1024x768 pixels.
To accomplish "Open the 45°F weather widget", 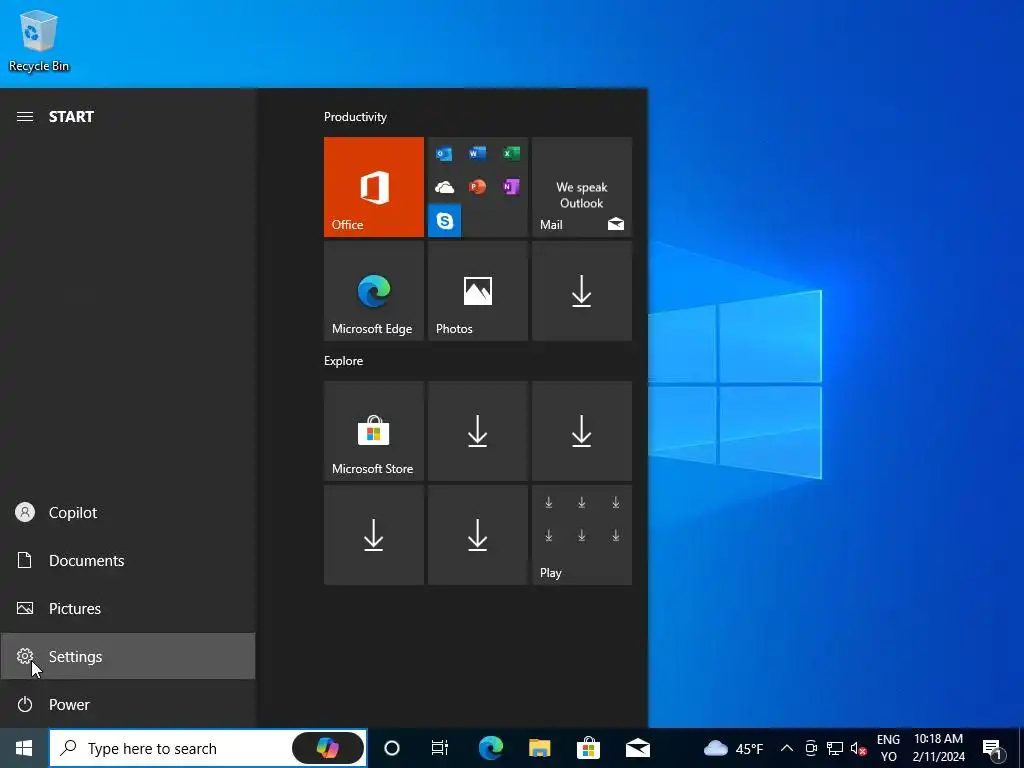I will tap(733, 748).
